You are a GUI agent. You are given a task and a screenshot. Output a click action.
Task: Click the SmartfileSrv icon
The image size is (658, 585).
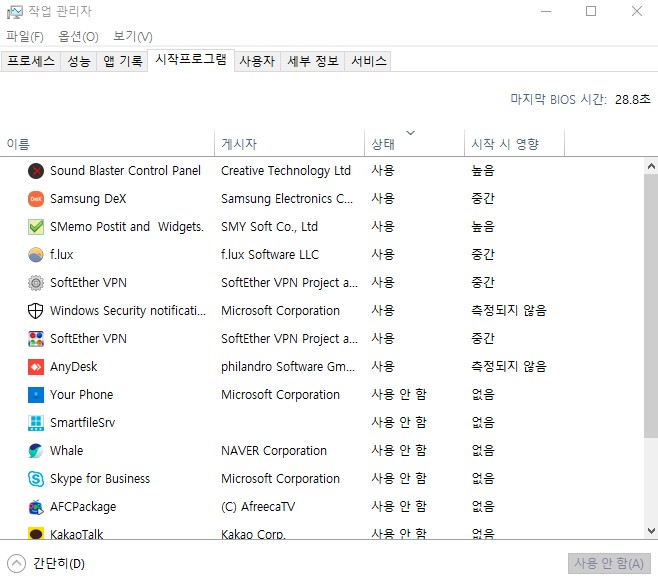point(36,423)
